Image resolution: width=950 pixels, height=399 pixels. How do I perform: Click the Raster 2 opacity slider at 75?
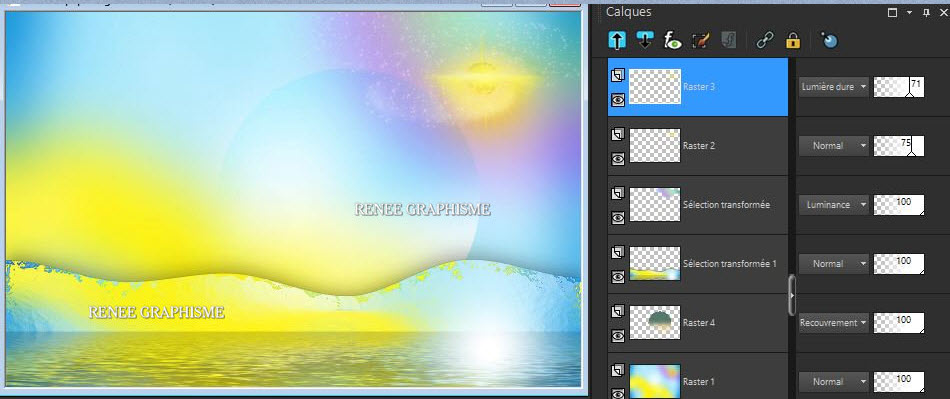(x=899, y=146)
